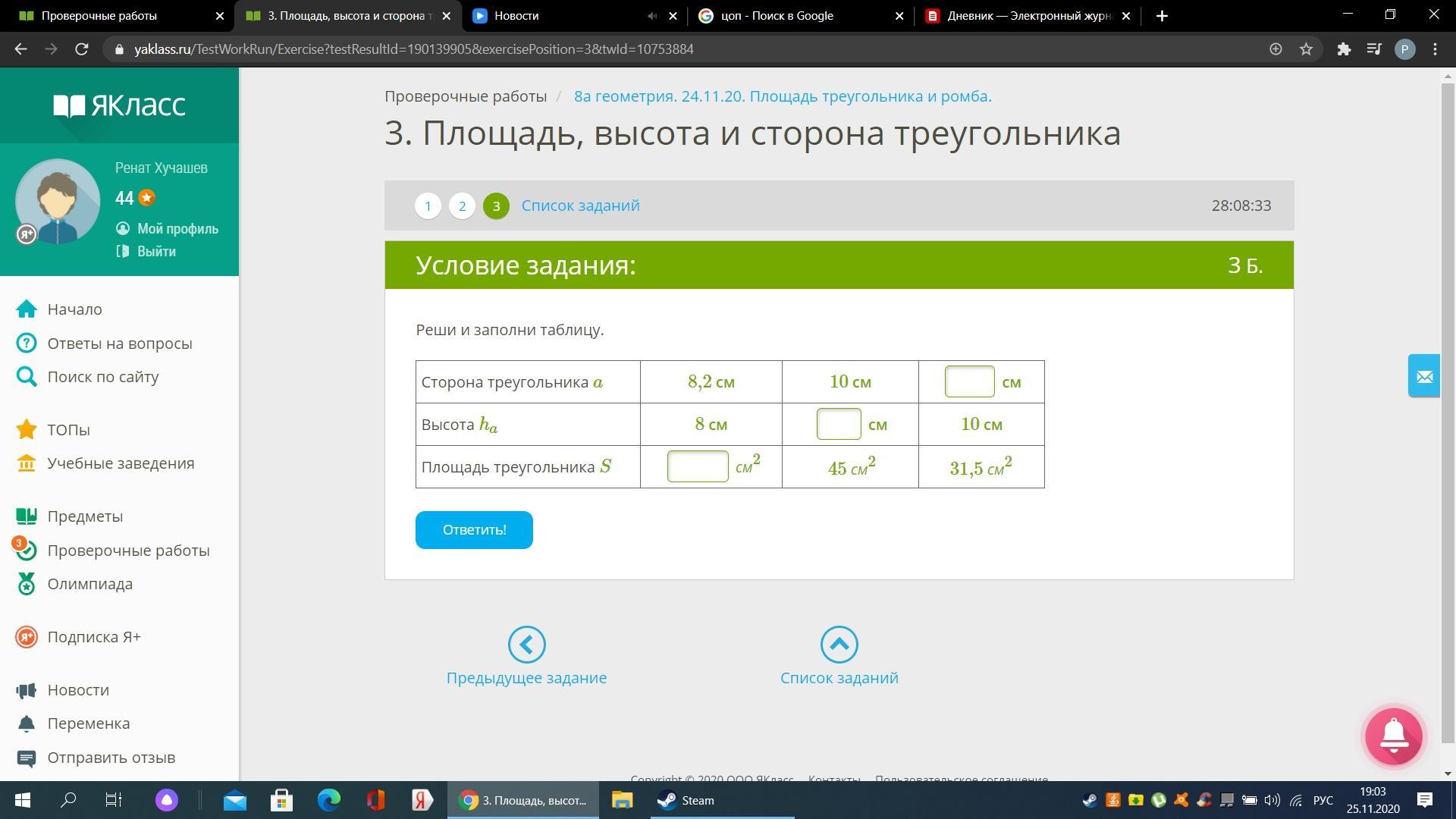Click the pink notification bell icon

coord(1394,736)
